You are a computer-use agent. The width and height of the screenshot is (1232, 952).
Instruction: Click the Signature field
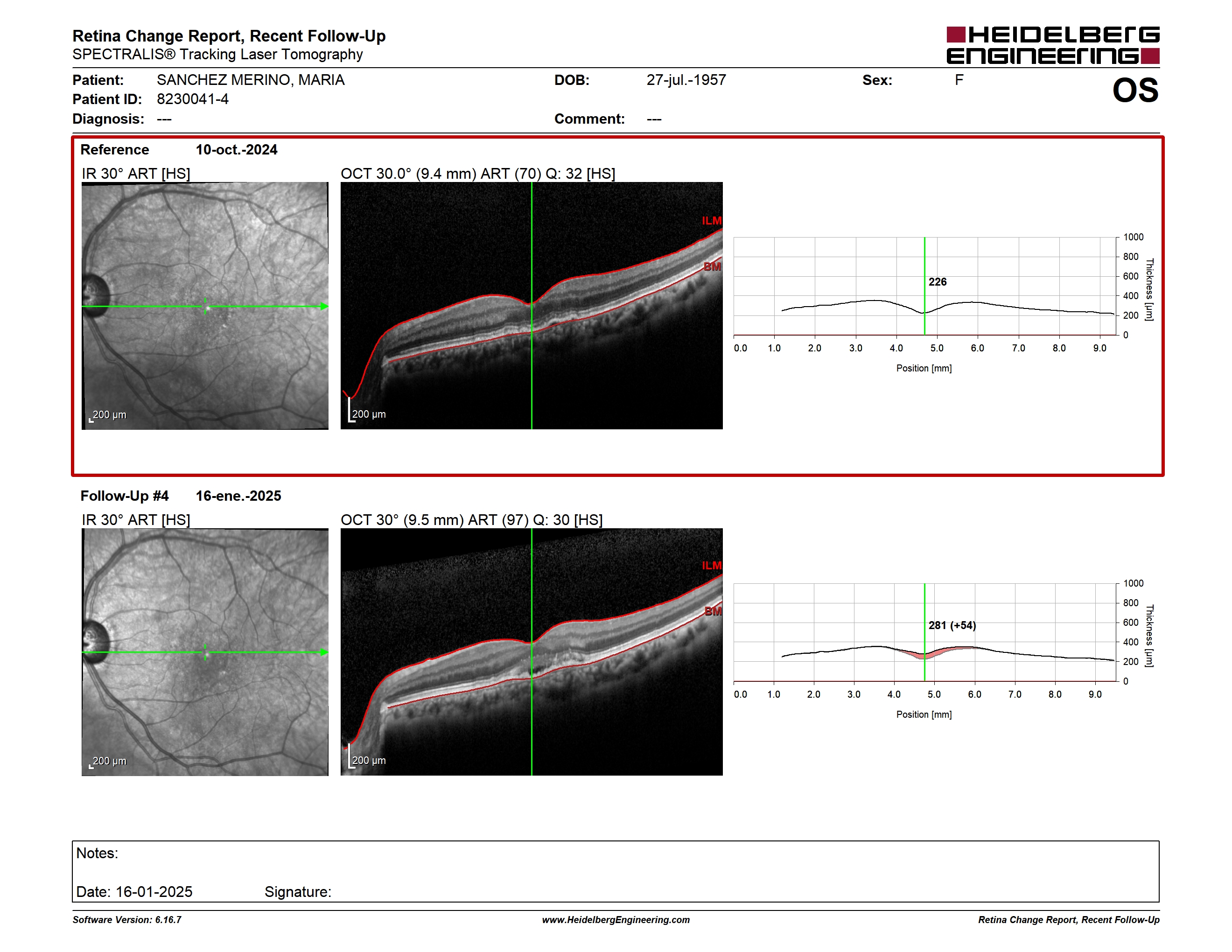coord(298,892)
